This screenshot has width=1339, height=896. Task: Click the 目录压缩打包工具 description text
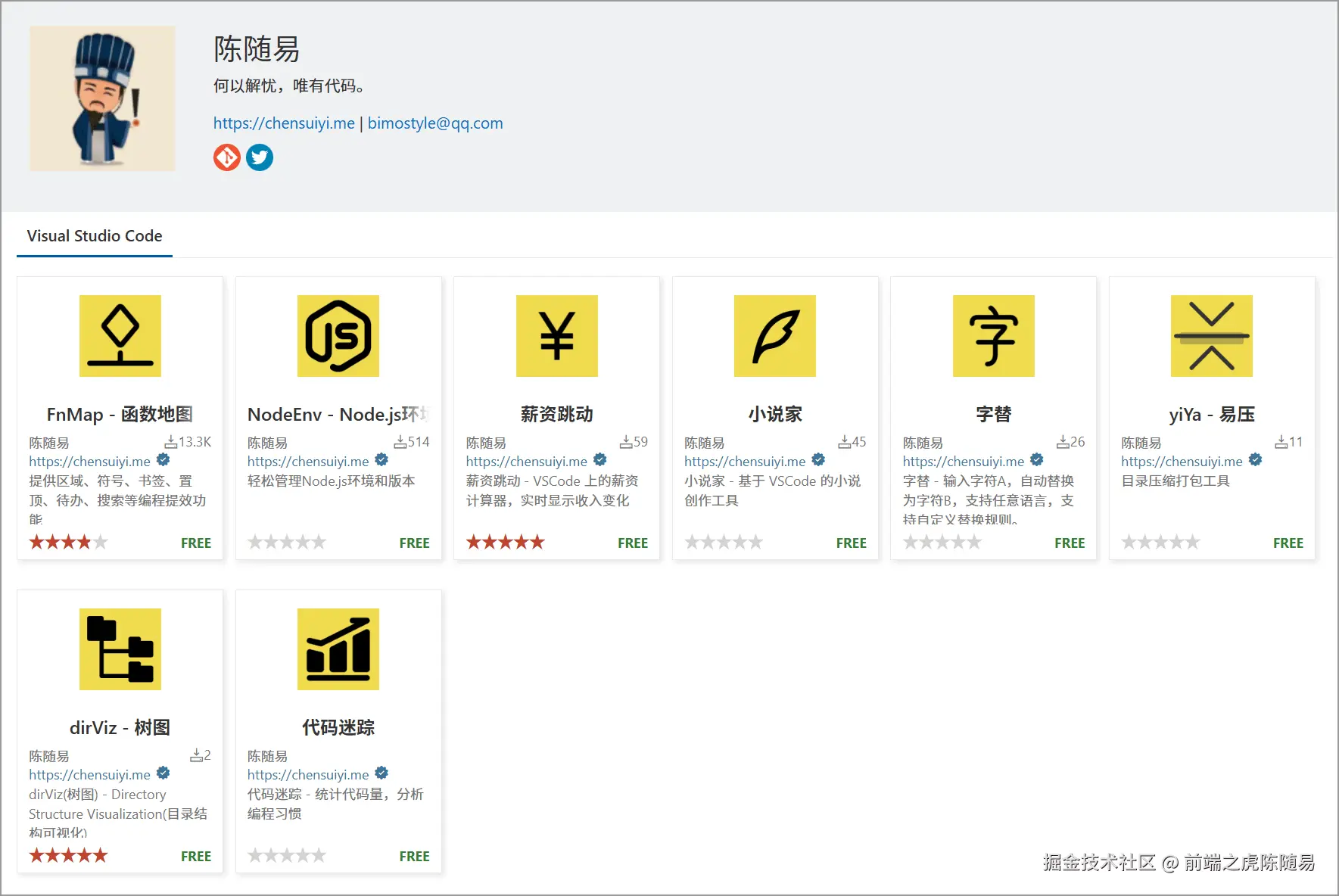coord(1176,481)
